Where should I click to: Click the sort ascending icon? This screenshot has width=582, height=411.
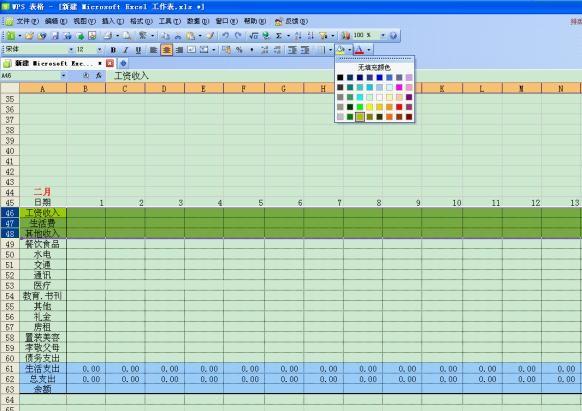tap(298, 36)
